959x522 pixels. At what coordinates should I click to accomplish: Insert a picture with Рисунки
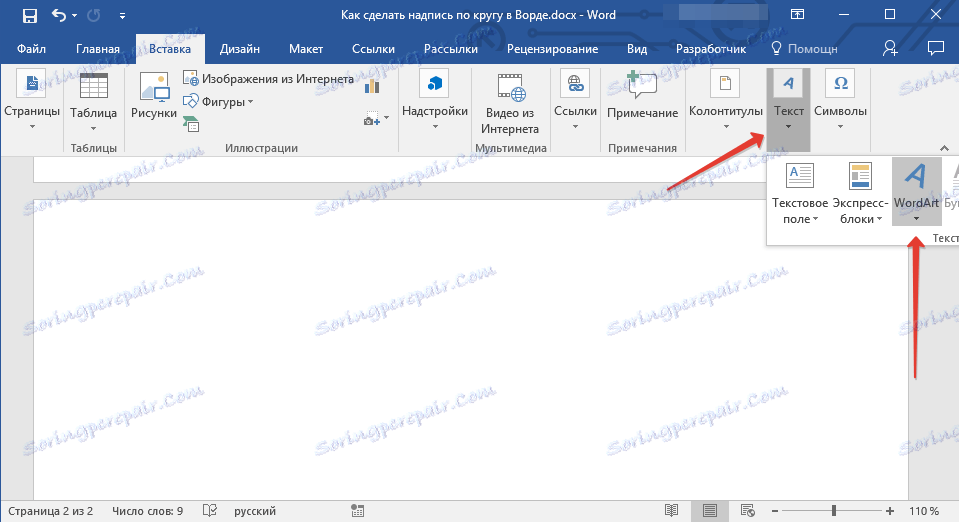154,97
